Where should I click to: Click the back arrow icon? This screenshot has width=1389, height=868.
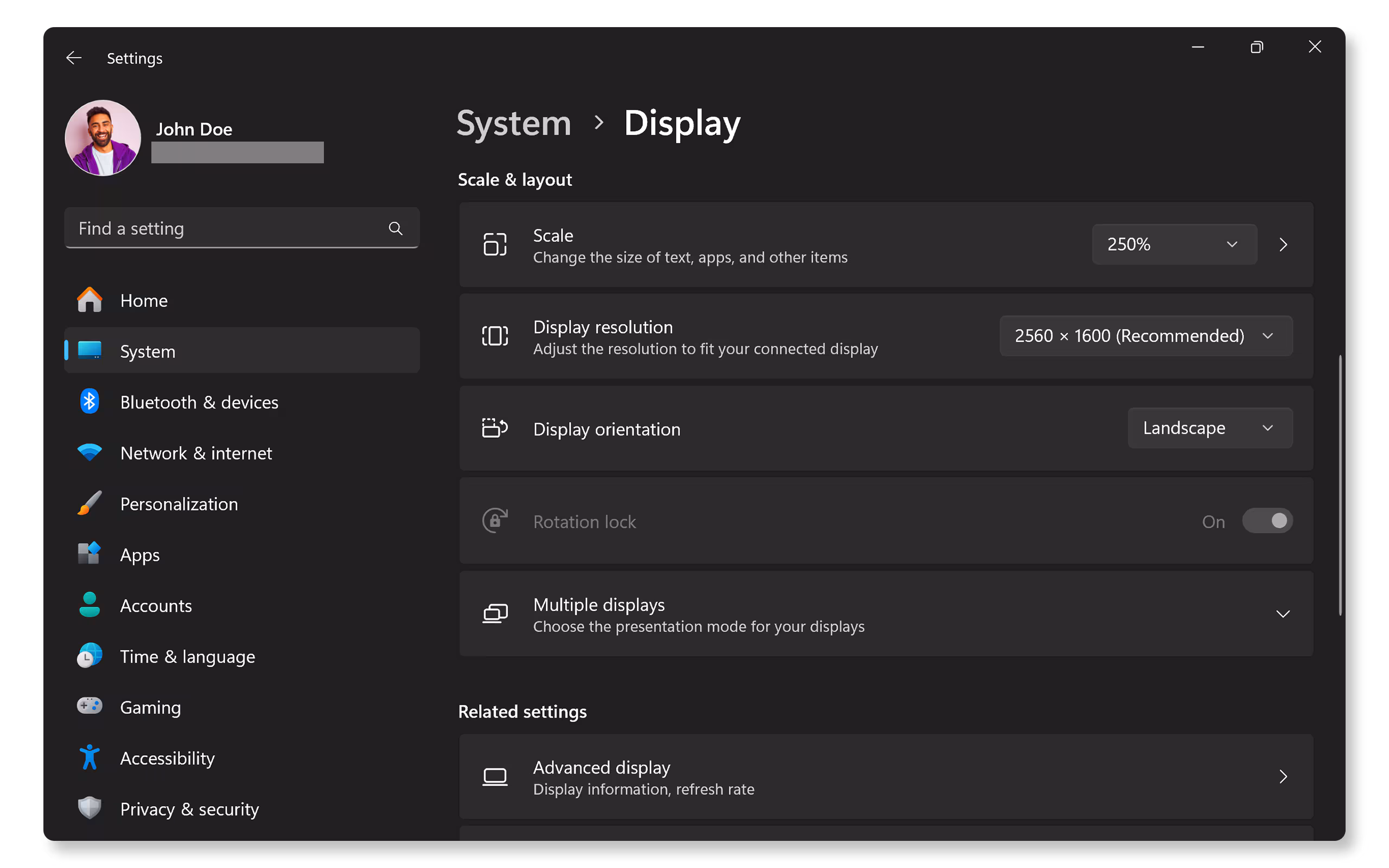(73, 58)
